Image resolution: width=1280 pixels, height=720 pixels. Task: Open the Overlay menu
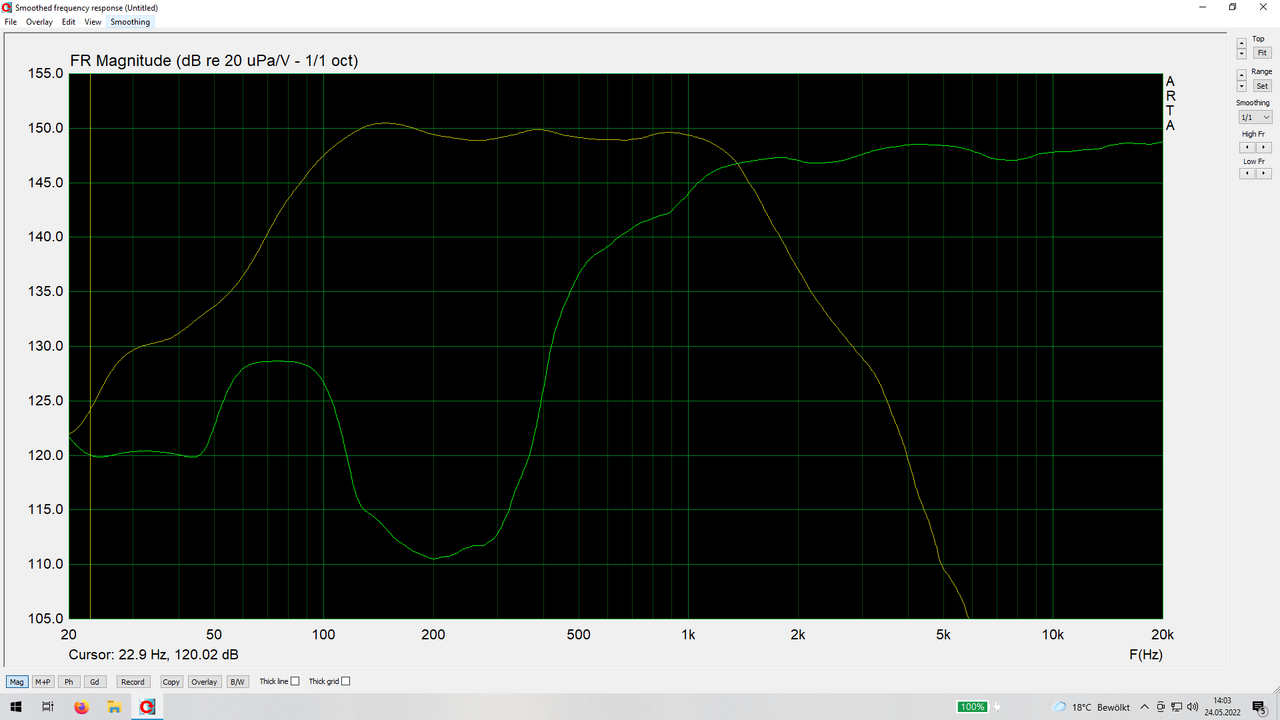point(39,22)
